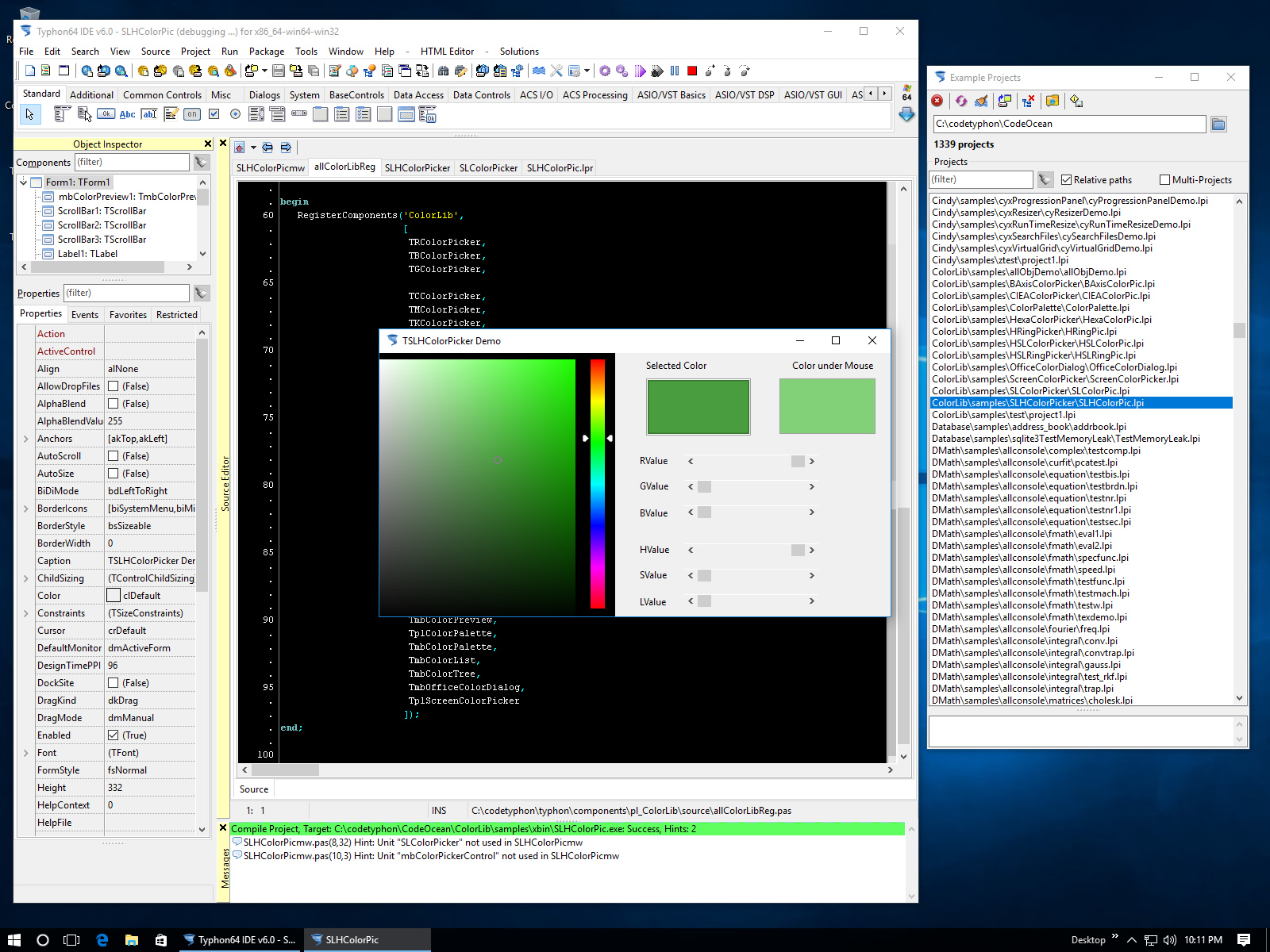Viewport: 1270px width, 952px height.
Task: Select the TMemo notepad component icon
Action: (x=171, y=114)
